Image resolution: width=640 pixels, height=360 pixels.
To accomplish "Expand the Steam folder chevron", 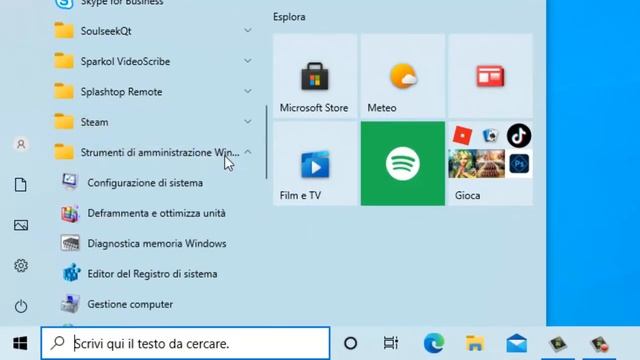I will pyautogui.click(x=248, y=122).
